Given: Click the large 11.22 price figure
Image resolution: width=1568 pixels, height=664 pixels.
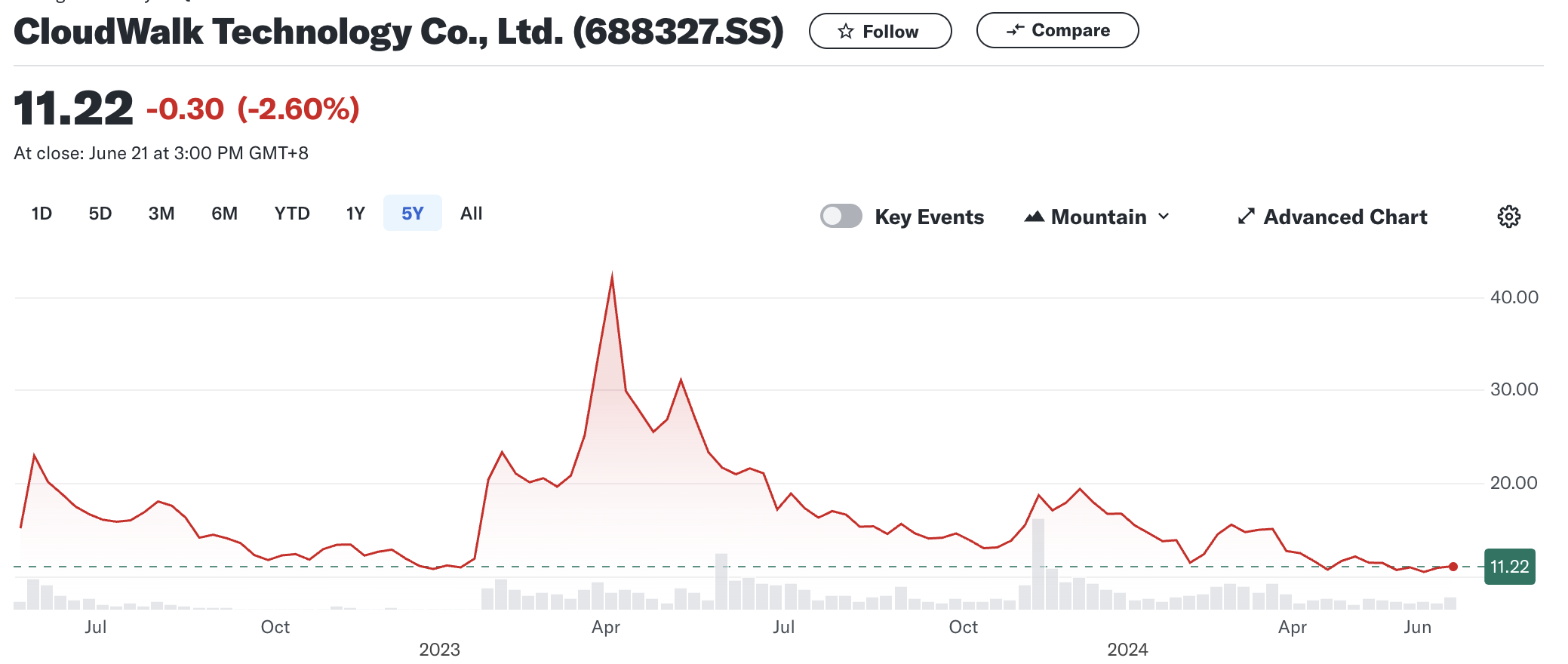Looking at the screenshot, I should tap(73, 109).
